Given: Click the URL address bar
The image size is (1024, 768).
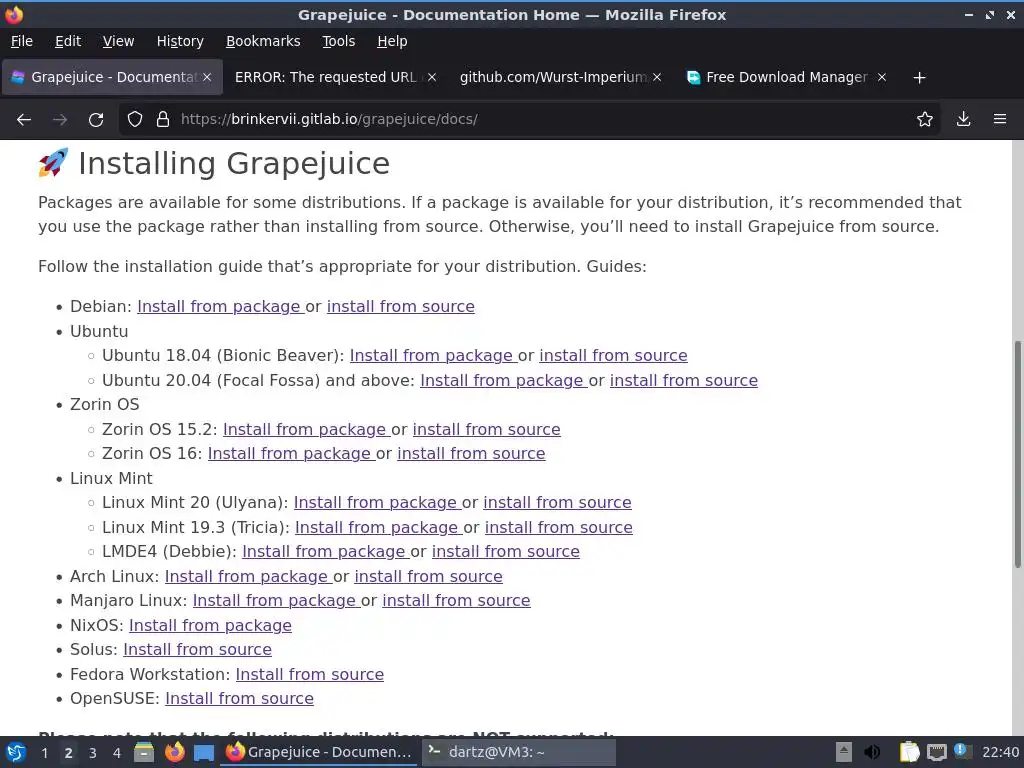Looking at the screenshot, I should pos(529,119).
